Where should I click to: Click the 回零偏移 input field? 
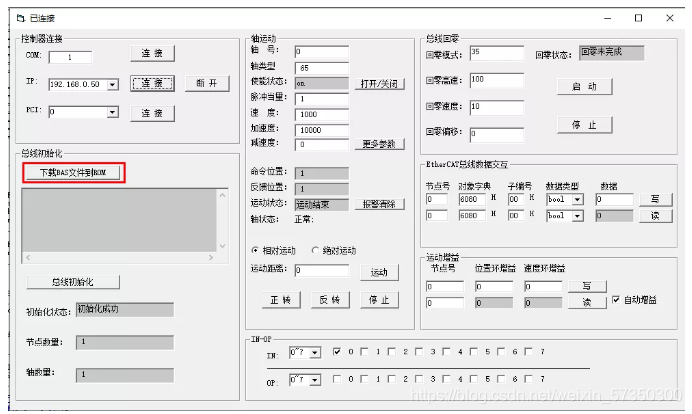tap(497, 135)
